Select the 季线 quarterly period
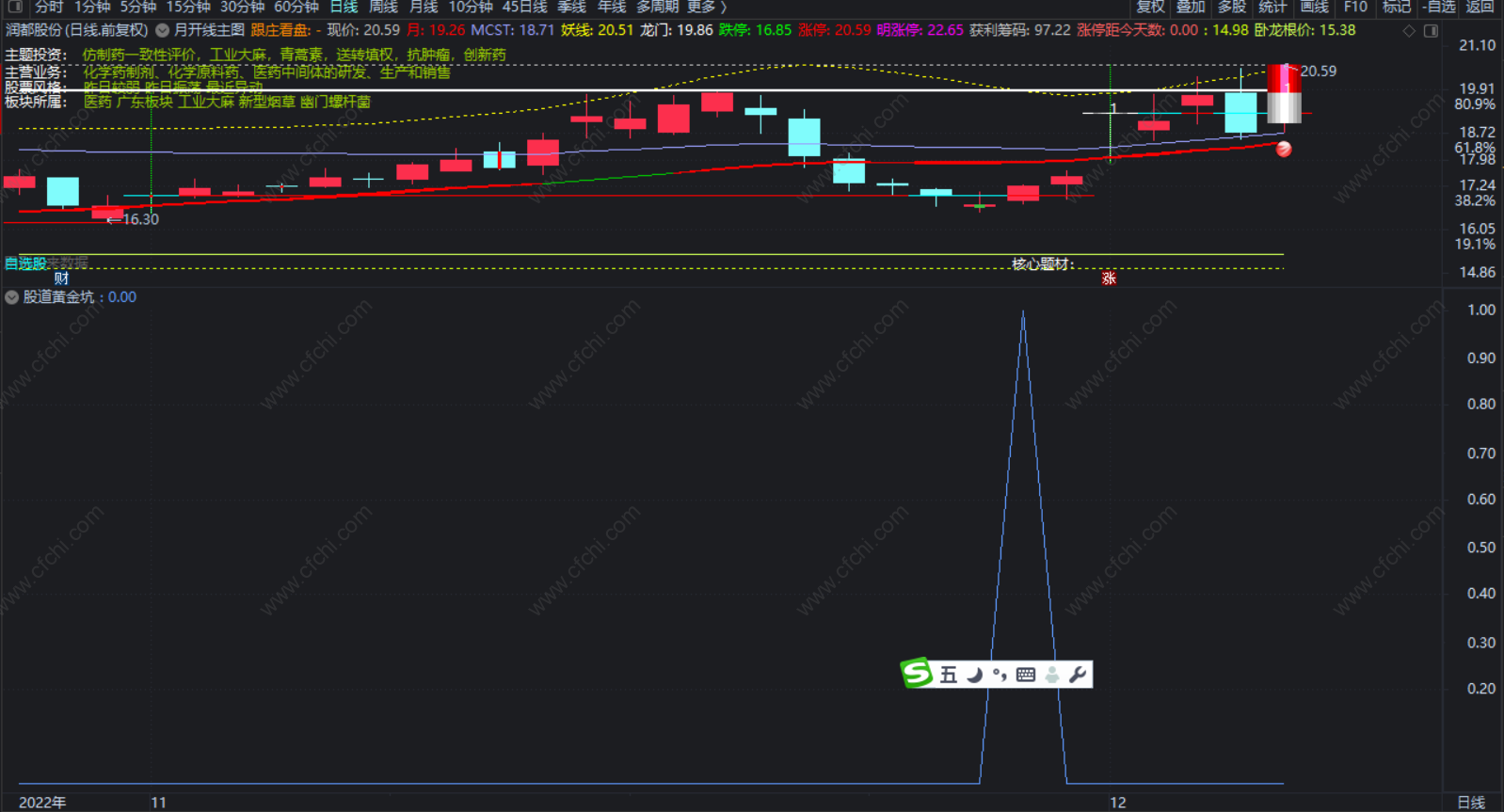The image size is (1504, 812). [x=571, y=7]
